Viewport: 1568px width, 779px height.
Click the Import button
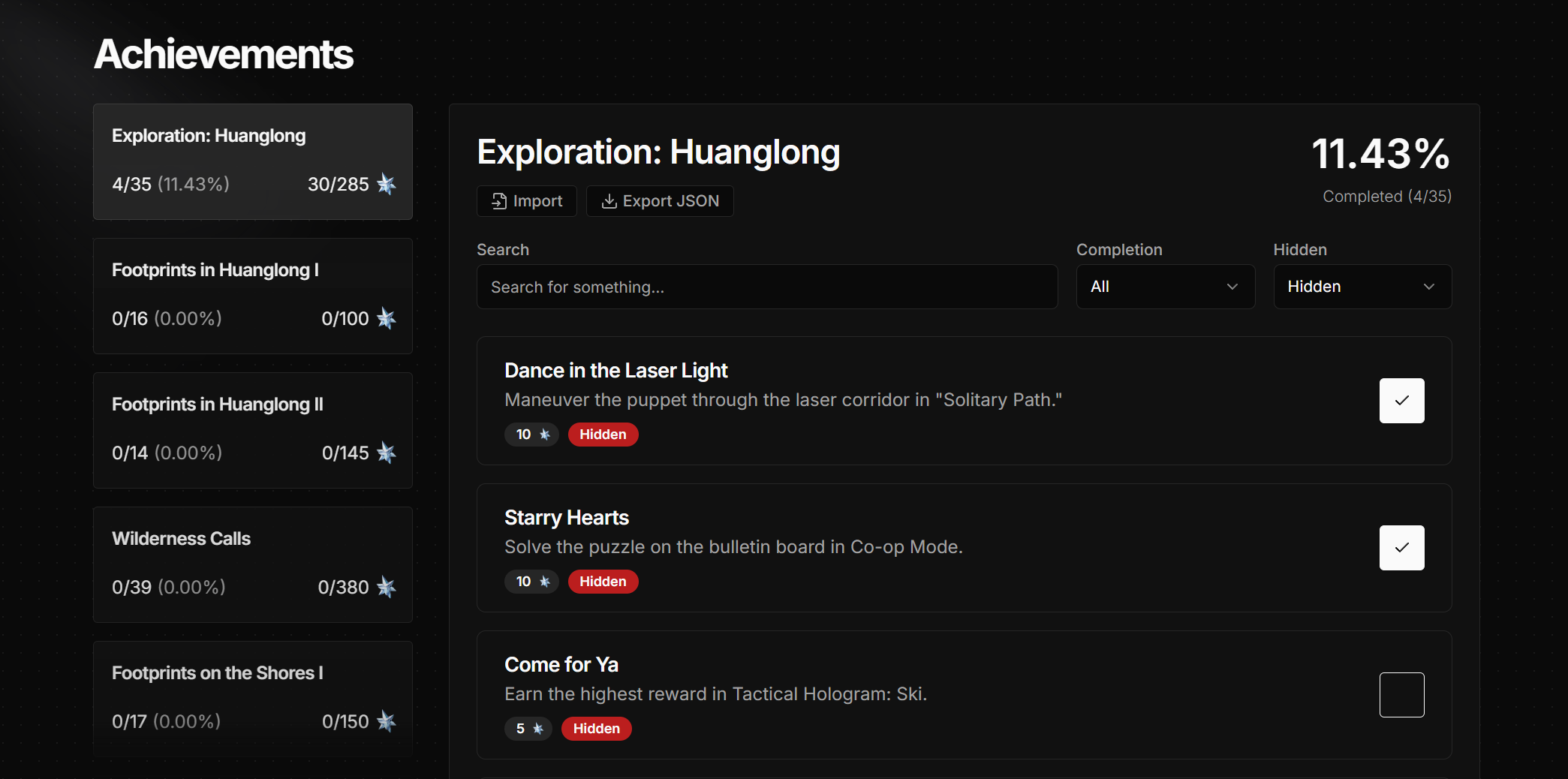(x=527, y=201)
